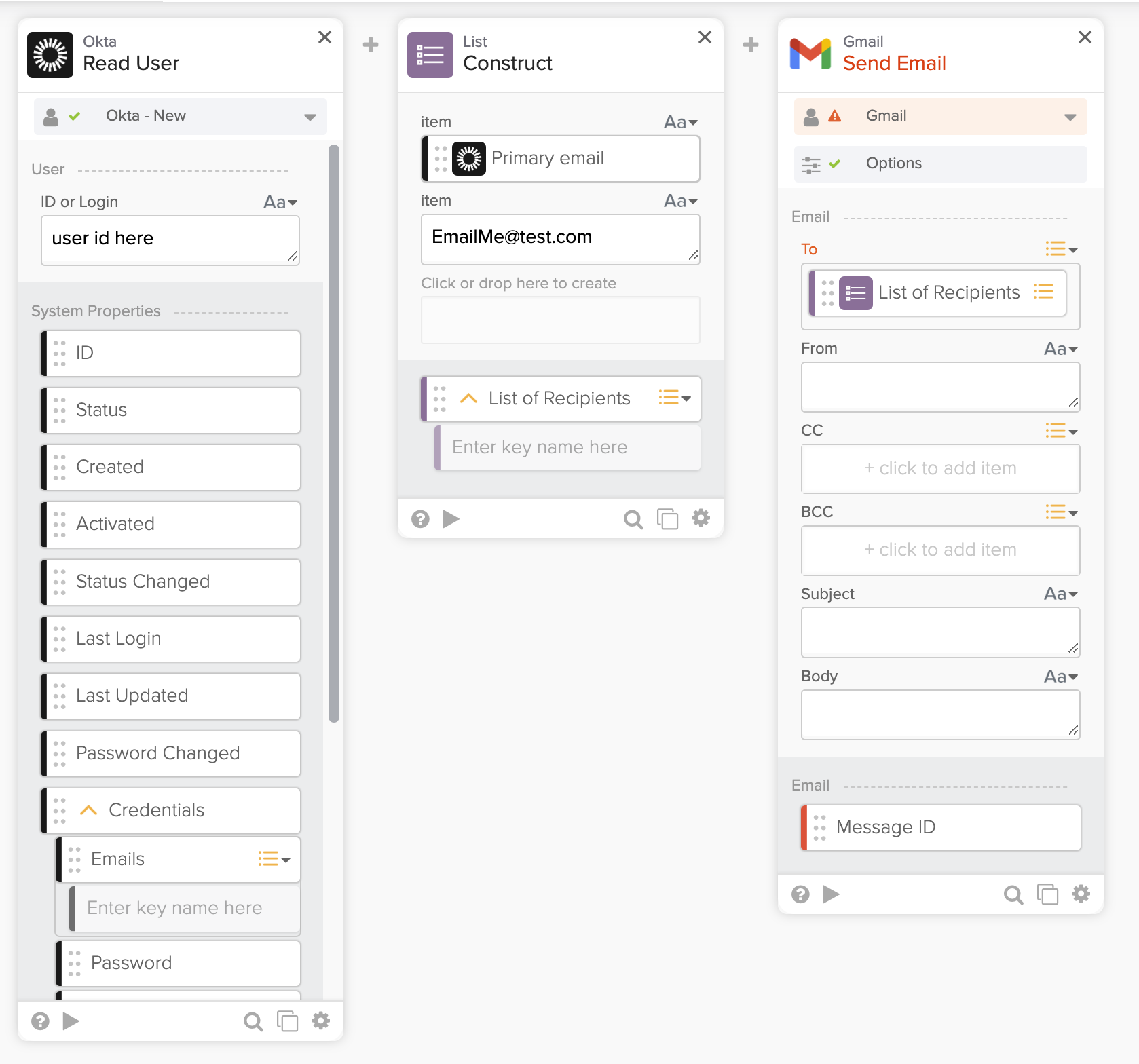1139x1064 pixels.
Task: Open List of Recipients output type dropdown
Action: (675, 398)
